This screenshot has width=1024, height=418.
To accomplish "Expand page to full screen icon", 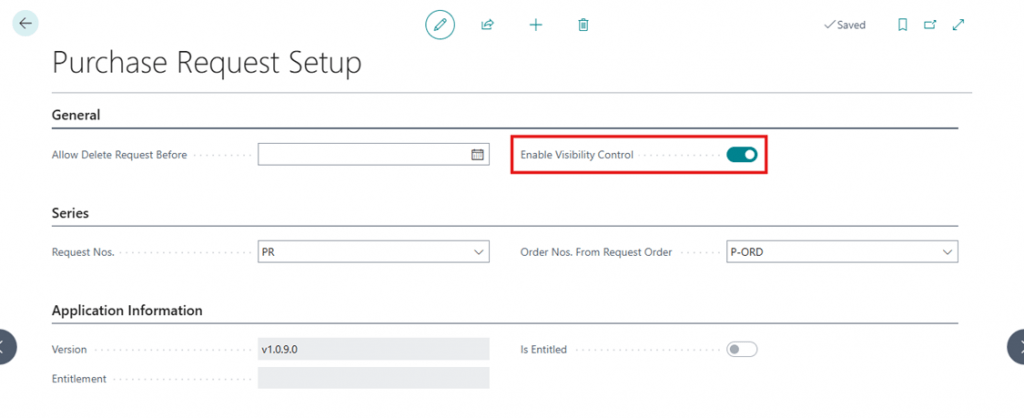I will point(958,24).
